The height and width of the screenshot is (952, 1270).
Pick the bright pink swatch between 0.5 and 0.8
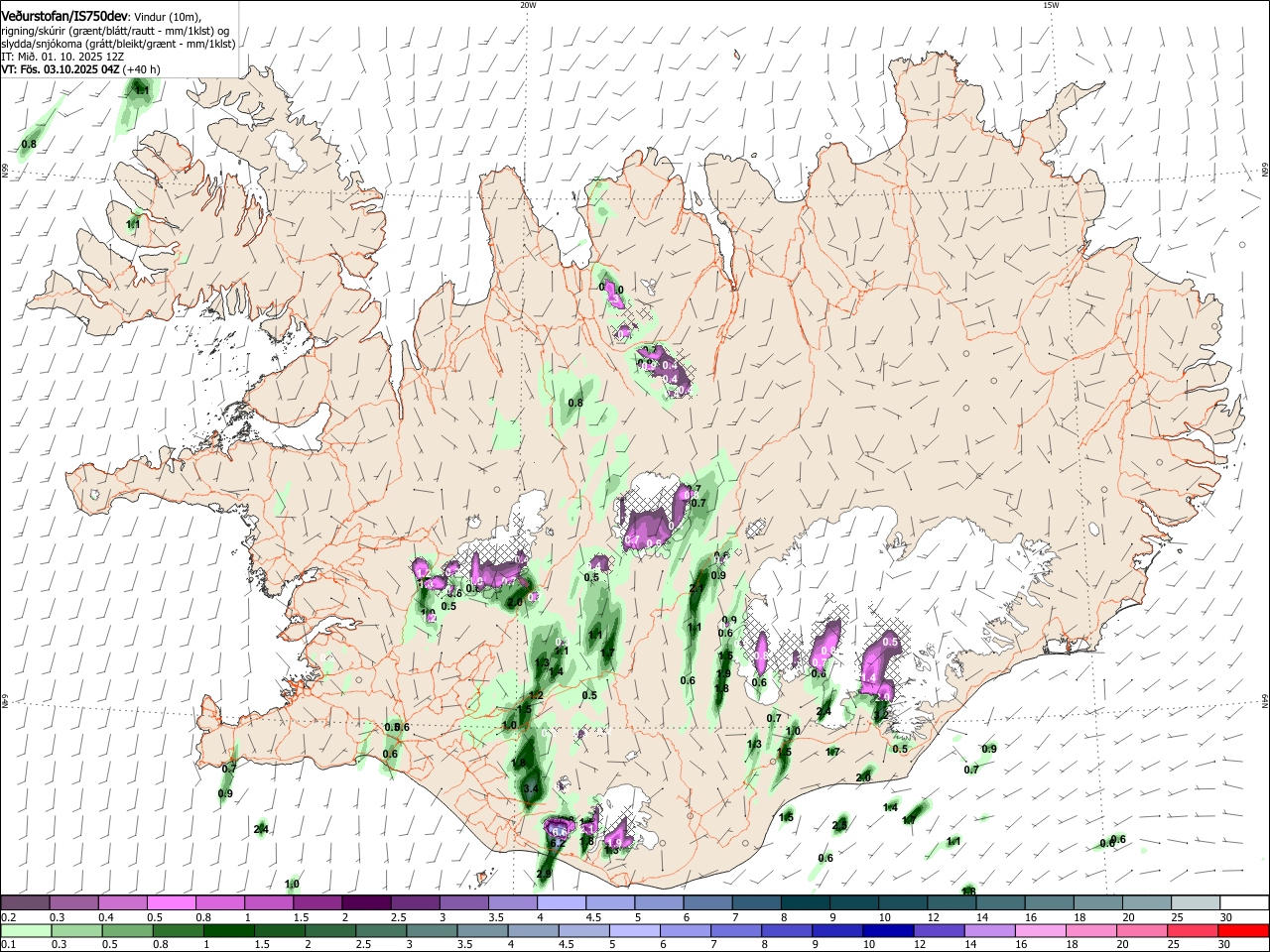(171, 902)
